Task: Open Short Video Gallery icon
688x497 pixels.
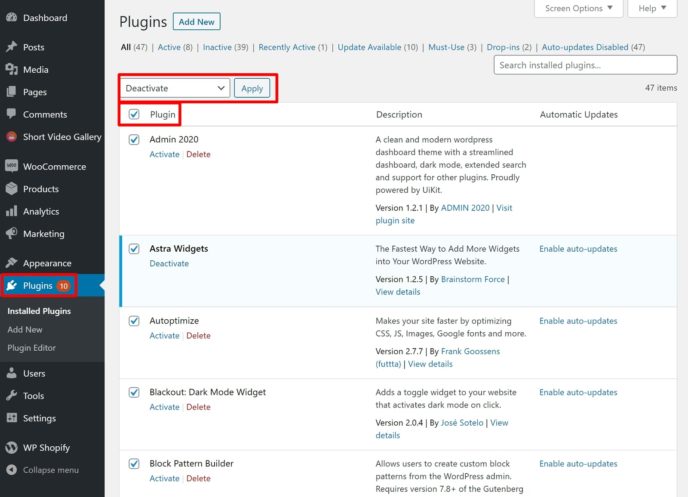Action: click(12, 136)
